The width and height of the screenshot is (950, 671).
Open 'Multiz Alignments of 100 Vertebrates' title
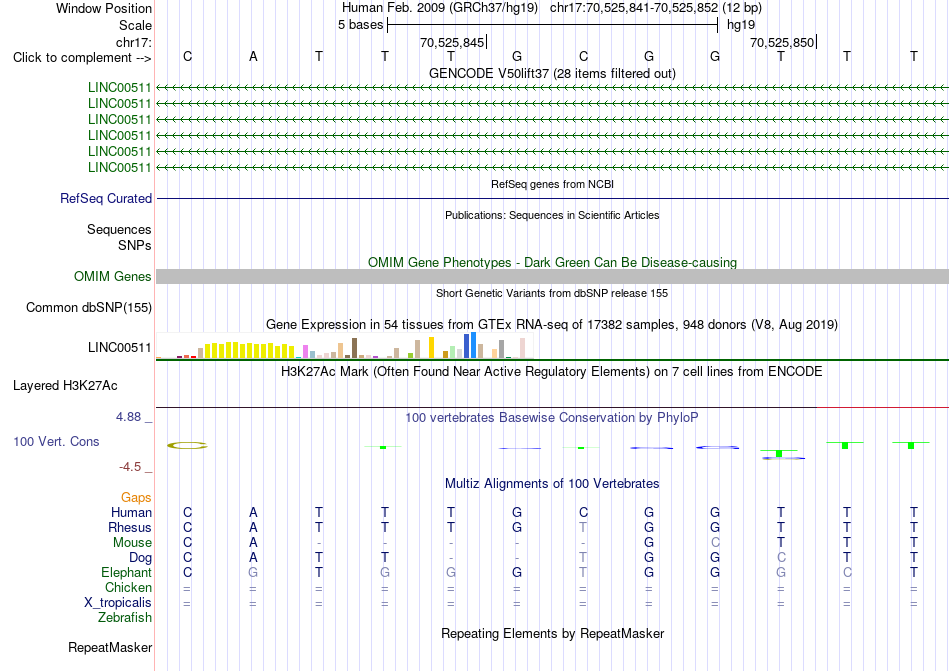552,484
